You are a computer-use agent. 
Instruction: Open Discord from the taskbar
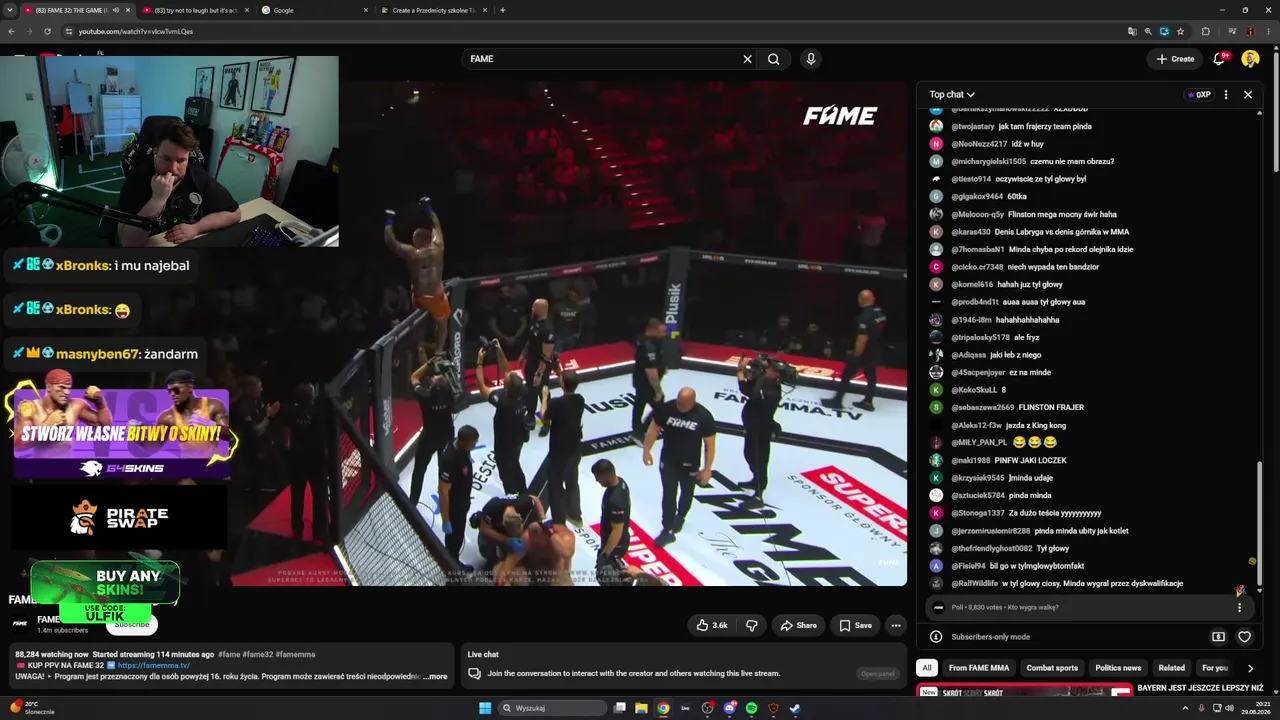(730, 708)
